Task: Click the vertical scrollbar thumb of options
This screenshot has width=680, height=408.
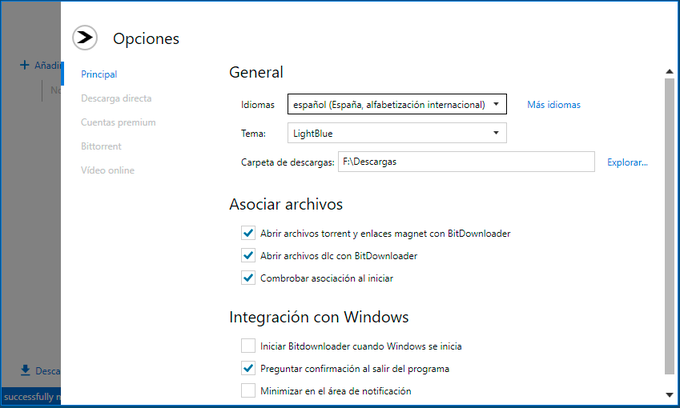Action: [670, 225]
